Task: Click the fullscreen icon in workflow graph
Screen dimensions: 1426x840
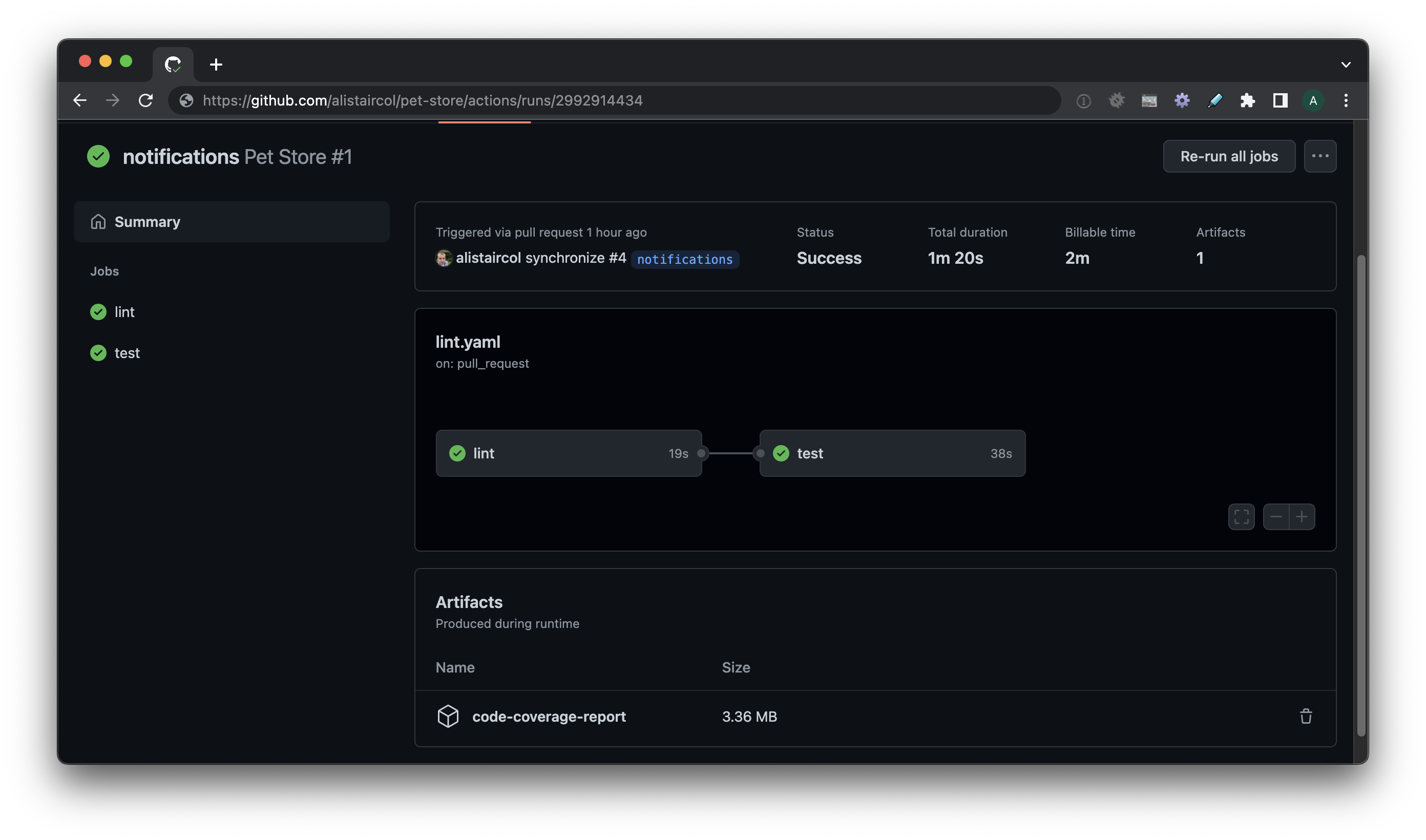Action: click(1241, 517)
